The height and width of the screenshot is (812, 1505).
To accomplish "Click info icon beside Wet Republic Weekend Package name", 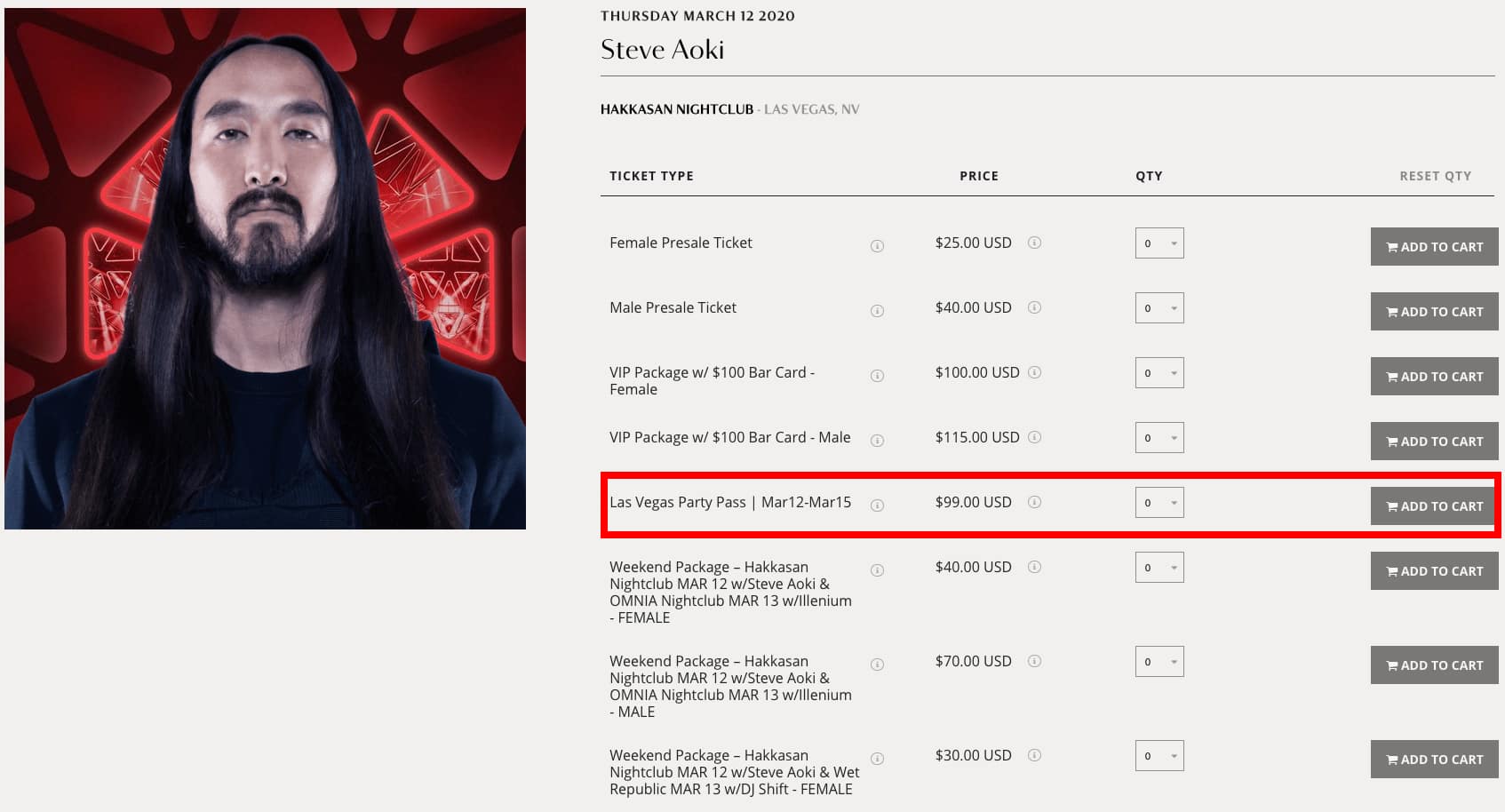I will coord(877,759).
